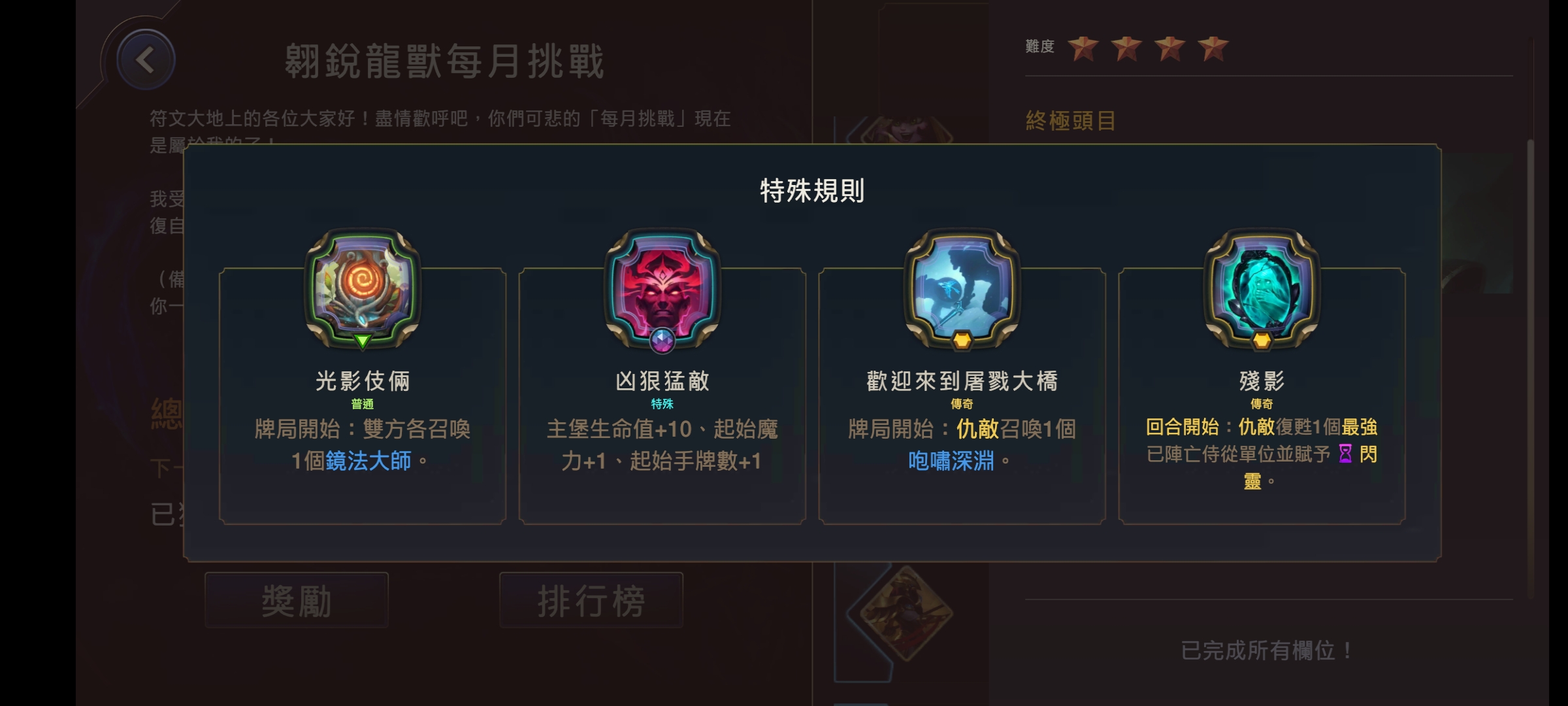Click the 凶狠猛敵 rule description
Screen dimensions: 1568x706
pyautogui.click(x=662, y=445)
